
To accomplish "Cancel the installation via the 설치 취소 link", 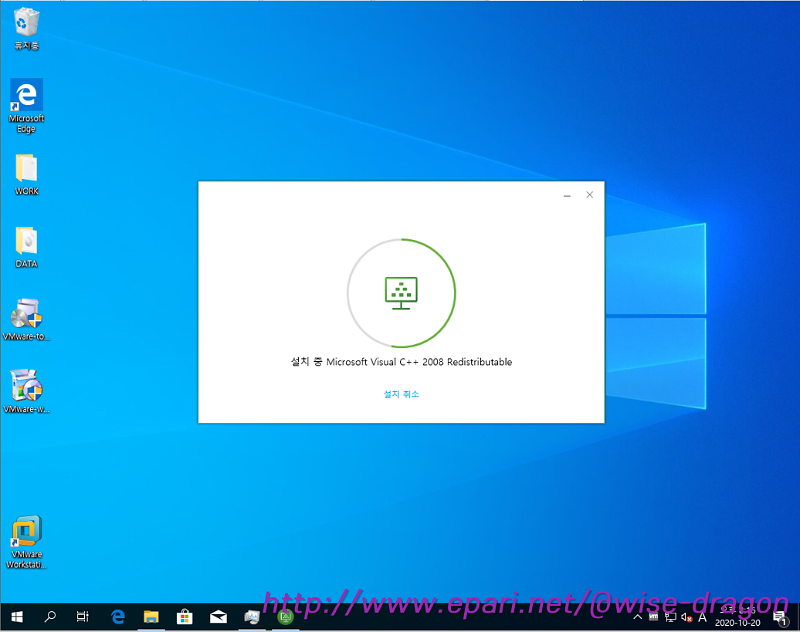I will 401,394.
